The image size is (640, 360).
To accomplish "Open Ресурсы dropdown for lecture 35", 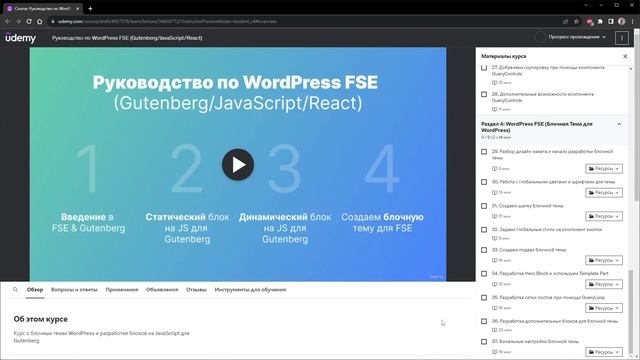I will (x=604, y=308).
